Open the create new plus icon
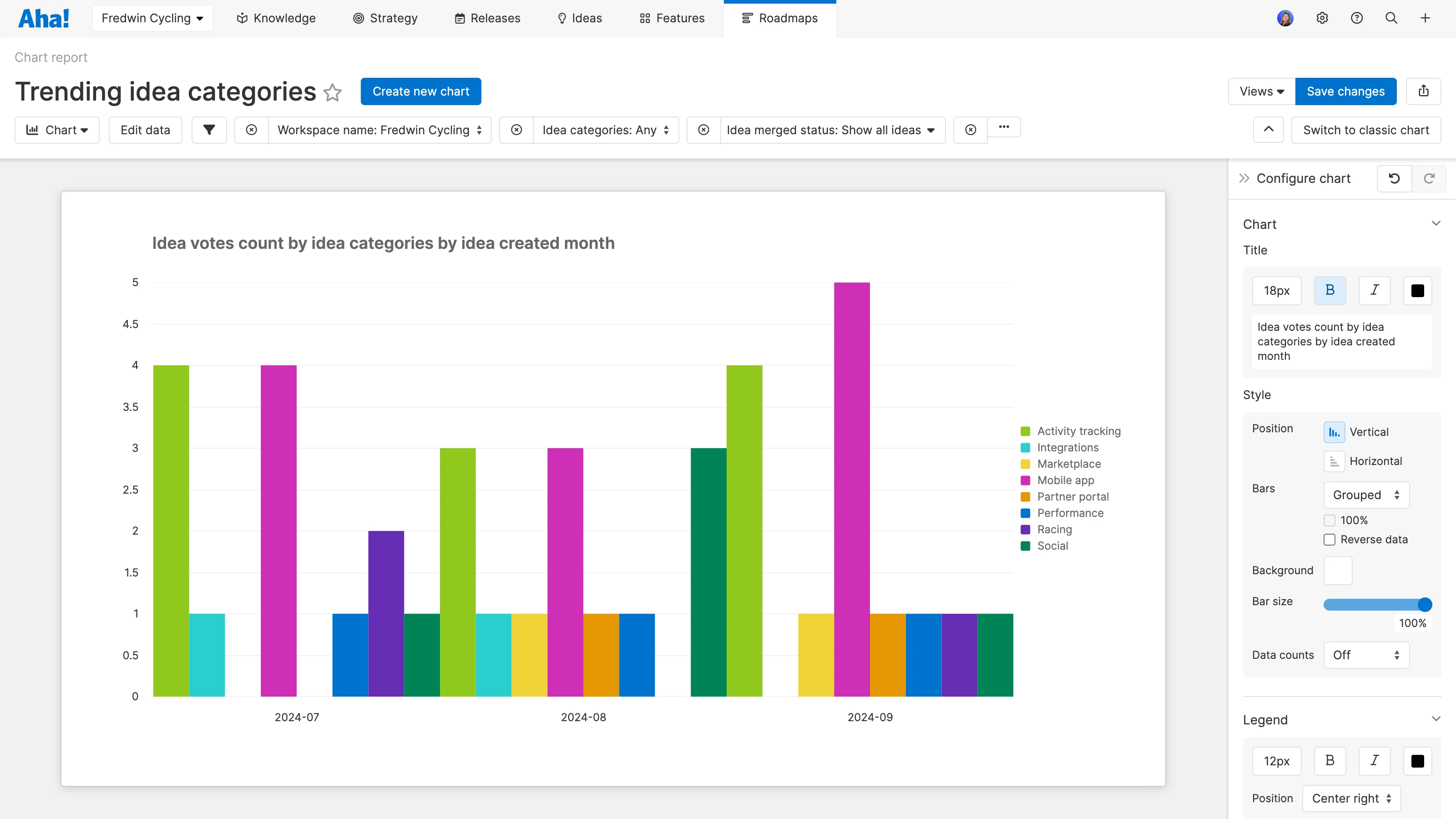1456x819 pixels. (1425, 18)
